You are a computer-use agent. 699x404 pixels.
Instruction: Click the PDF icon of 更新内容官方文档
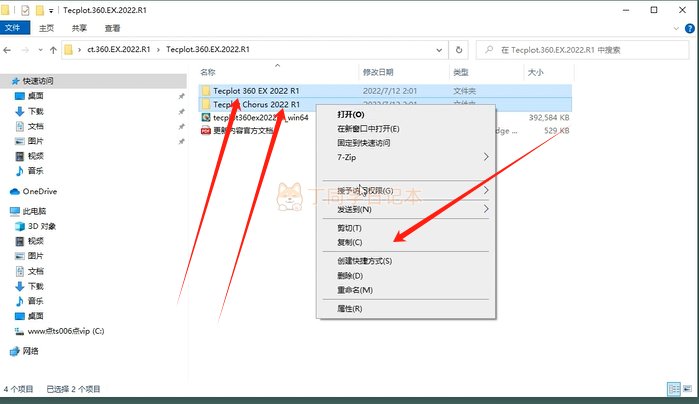point(206,131)
